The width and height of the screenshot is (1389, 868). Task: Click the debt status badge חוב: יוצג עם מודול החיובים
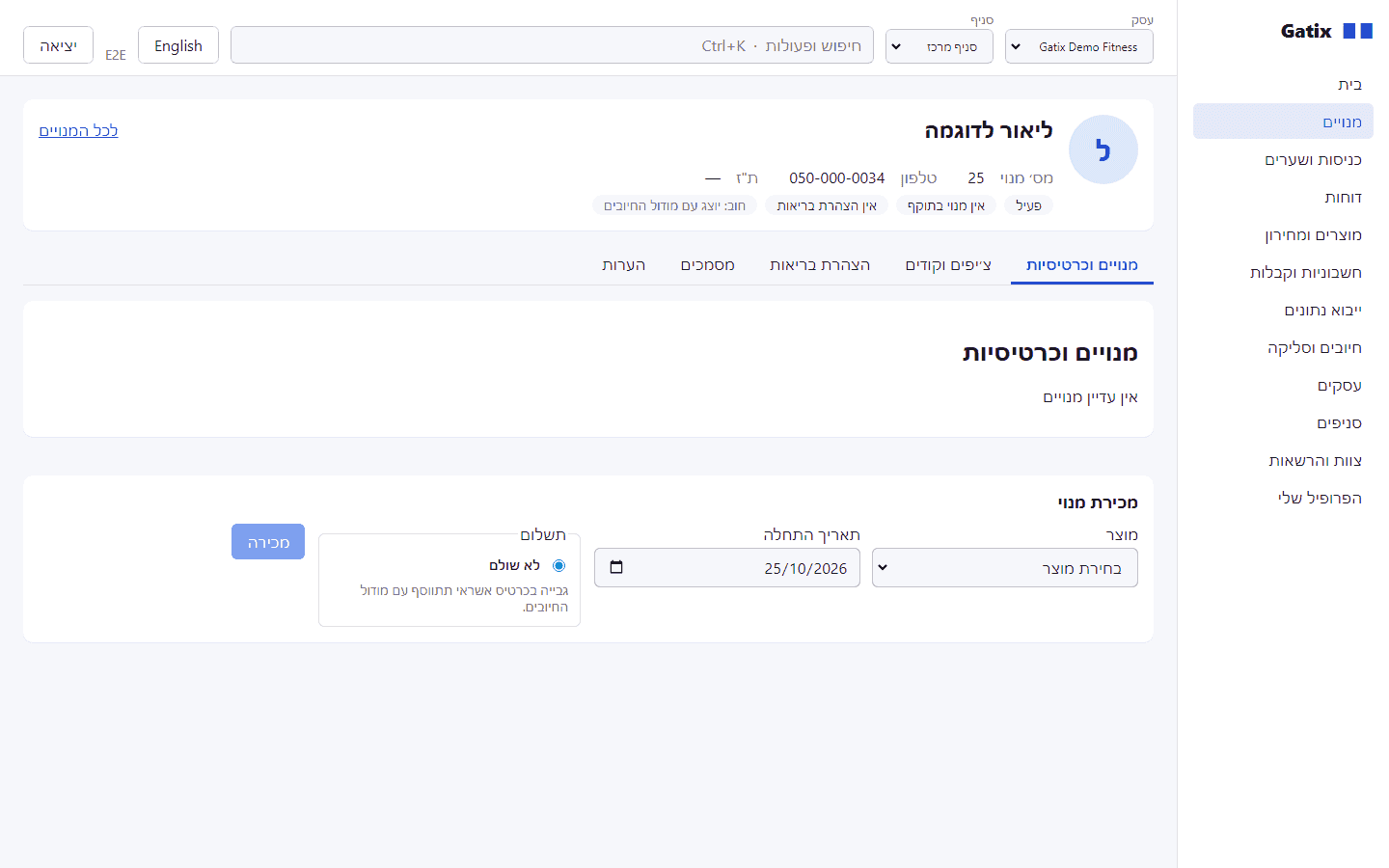(x=674, y=205)
